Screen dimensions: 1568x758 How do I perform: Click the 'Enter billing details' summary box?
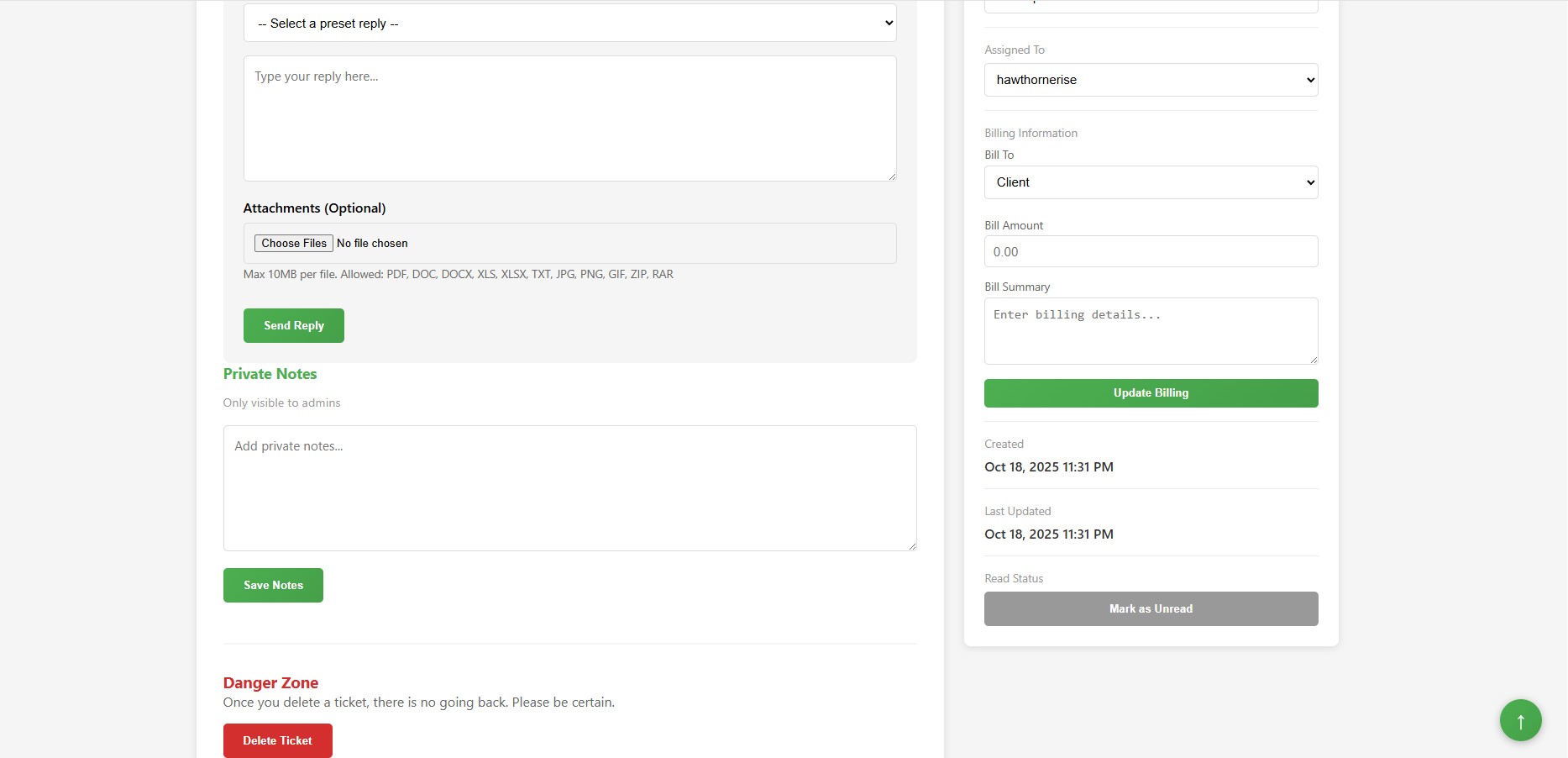1151,331
